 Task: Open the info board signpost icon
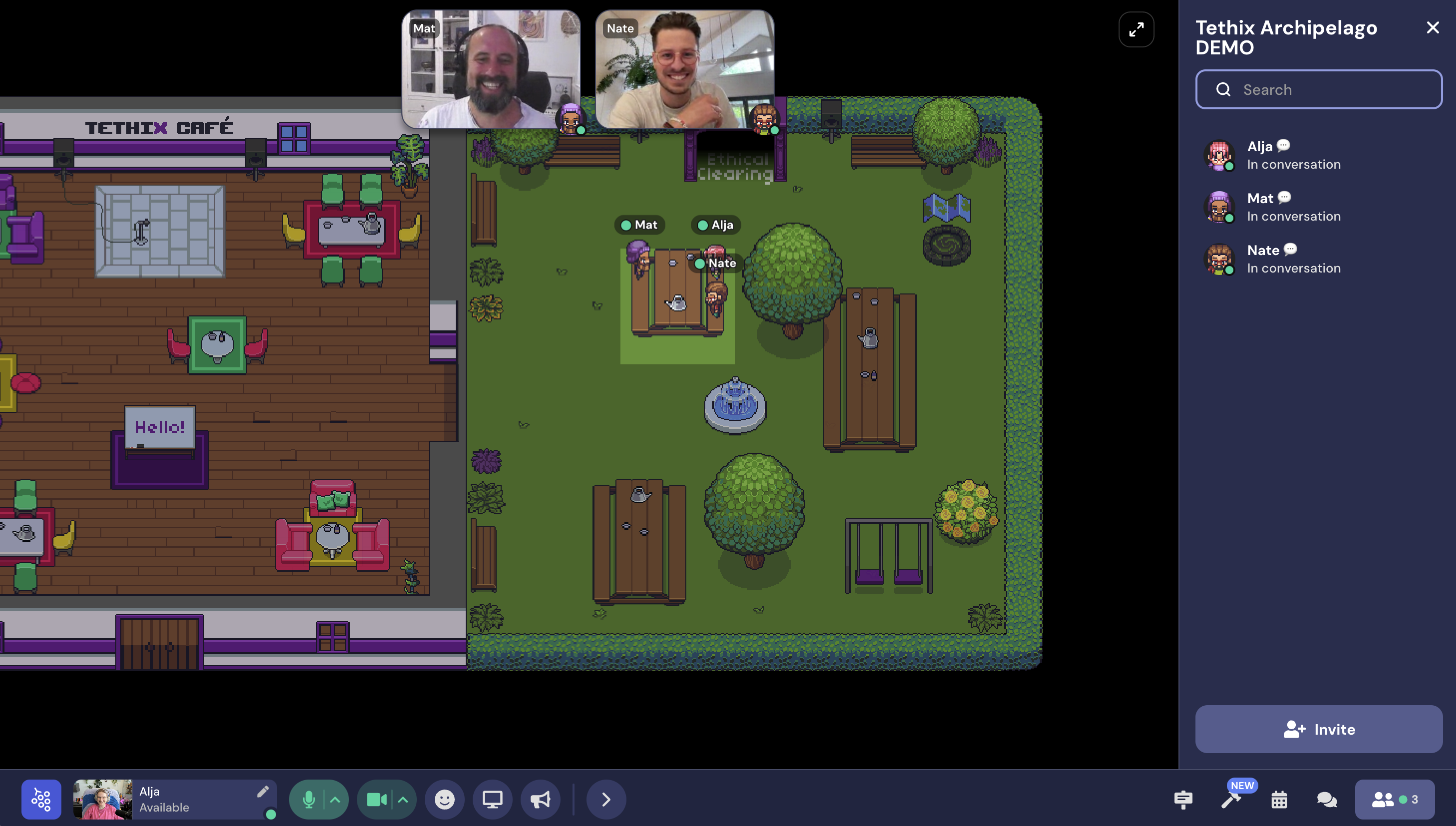click(1183, 800)
